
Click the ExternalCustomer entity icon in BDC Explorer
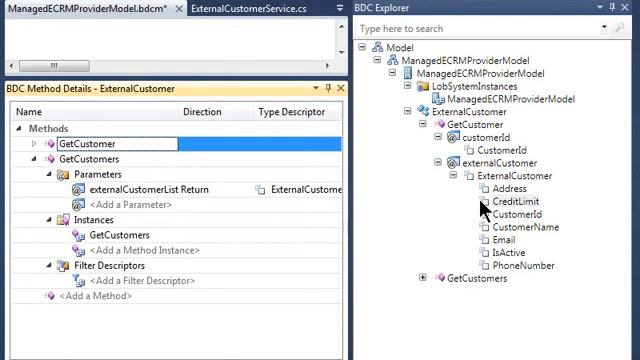[x=423, y=111]
